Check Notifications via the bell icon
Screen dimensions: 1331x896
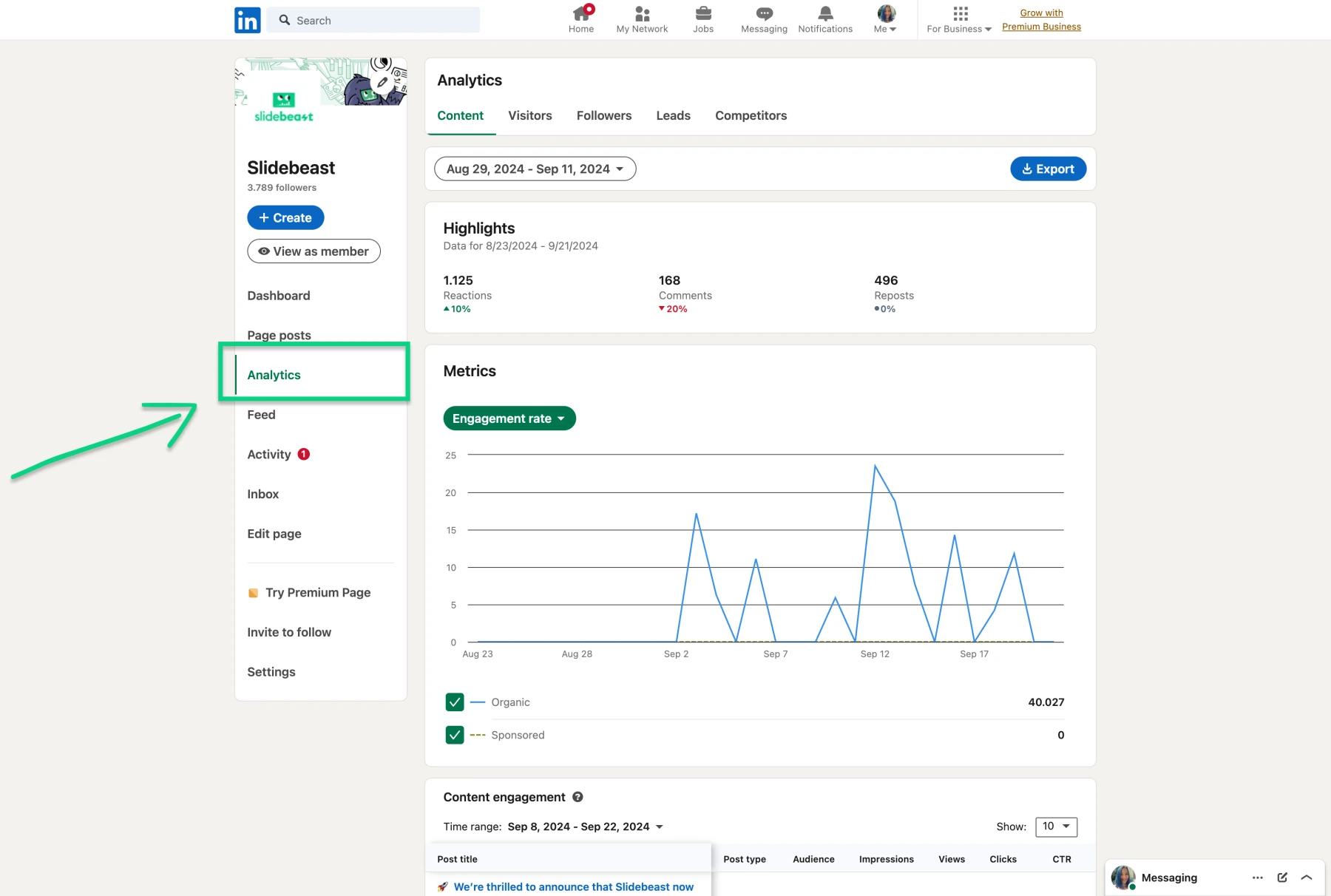point(824,13)
